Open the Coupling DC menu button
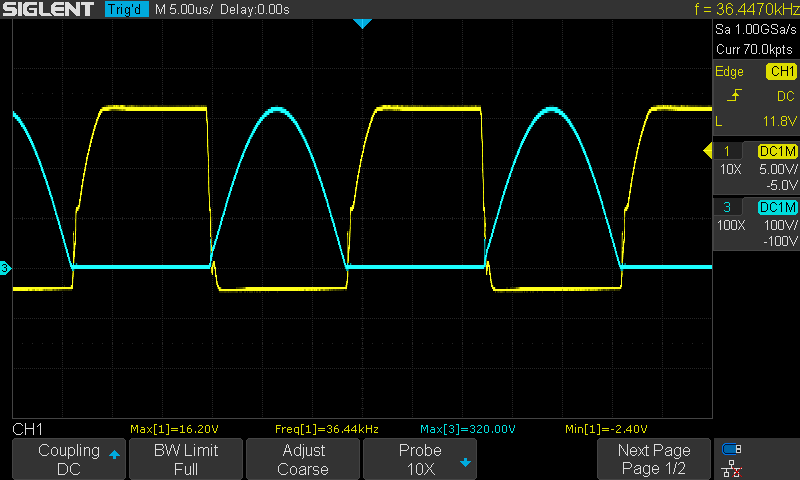 [69, 459]
